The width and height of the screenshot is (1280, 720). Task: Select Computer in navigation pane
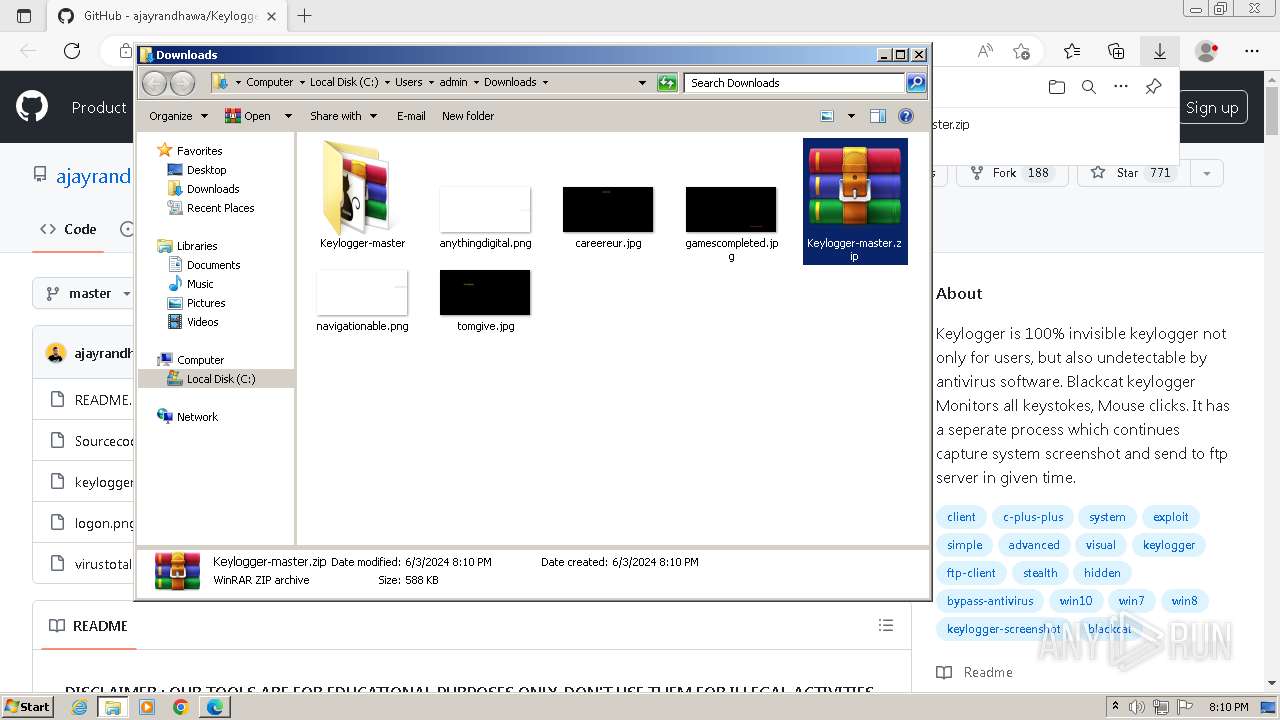[x=200, y=360]
